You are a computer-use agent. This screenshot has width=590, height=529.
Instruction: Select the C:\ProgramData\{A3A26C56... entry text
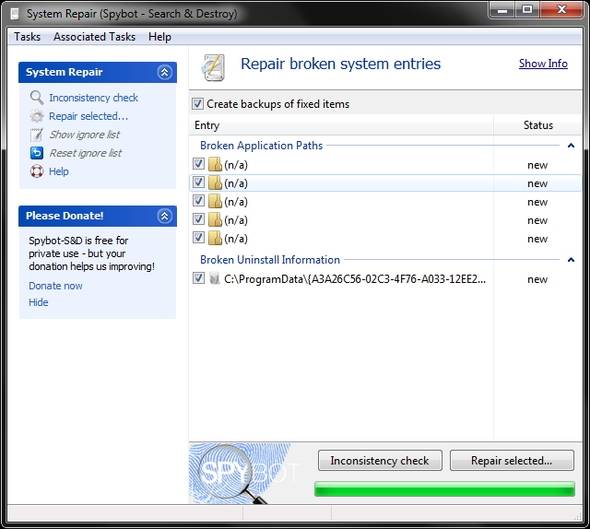355,279
